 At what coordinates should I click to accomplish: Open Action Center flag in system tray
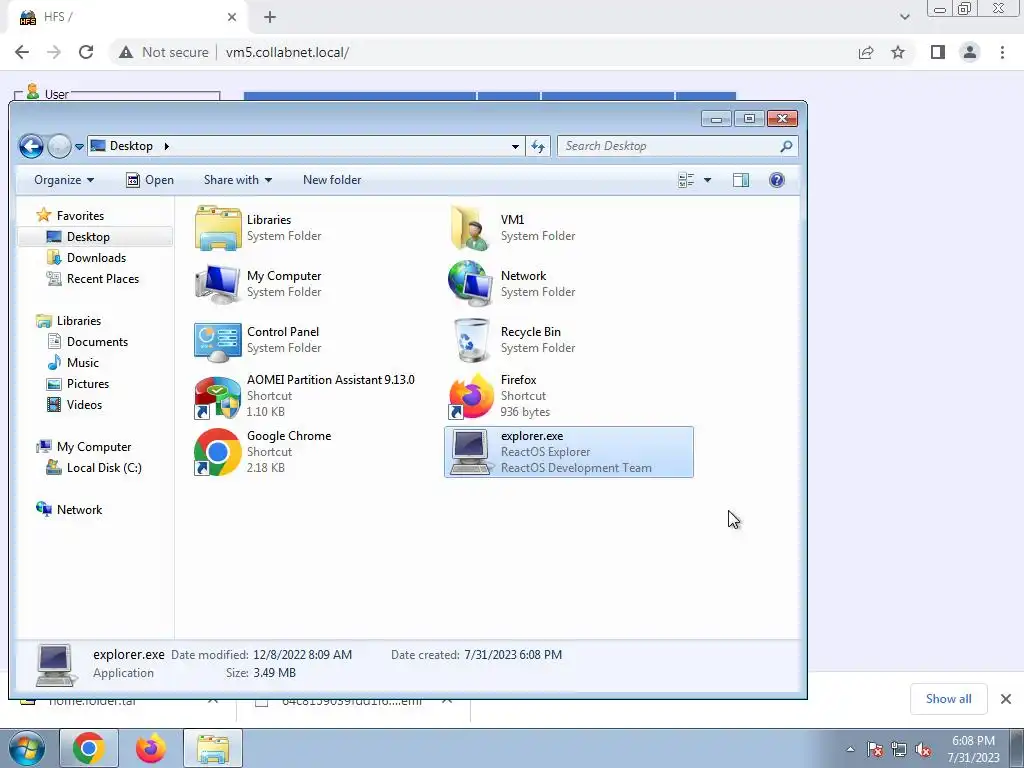pyautogui.click(x=875, y=749)
